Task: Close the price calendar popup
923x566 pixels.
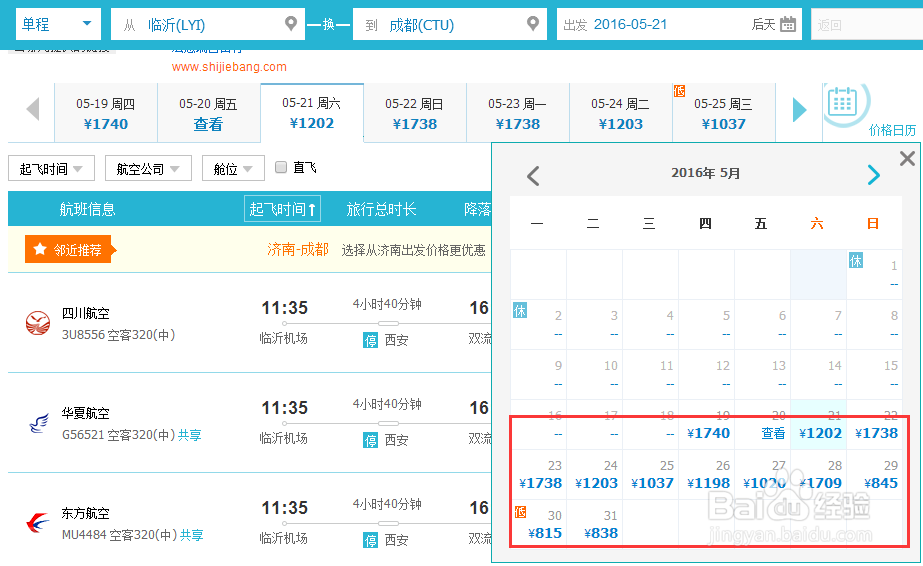Action: coord(907,158)
